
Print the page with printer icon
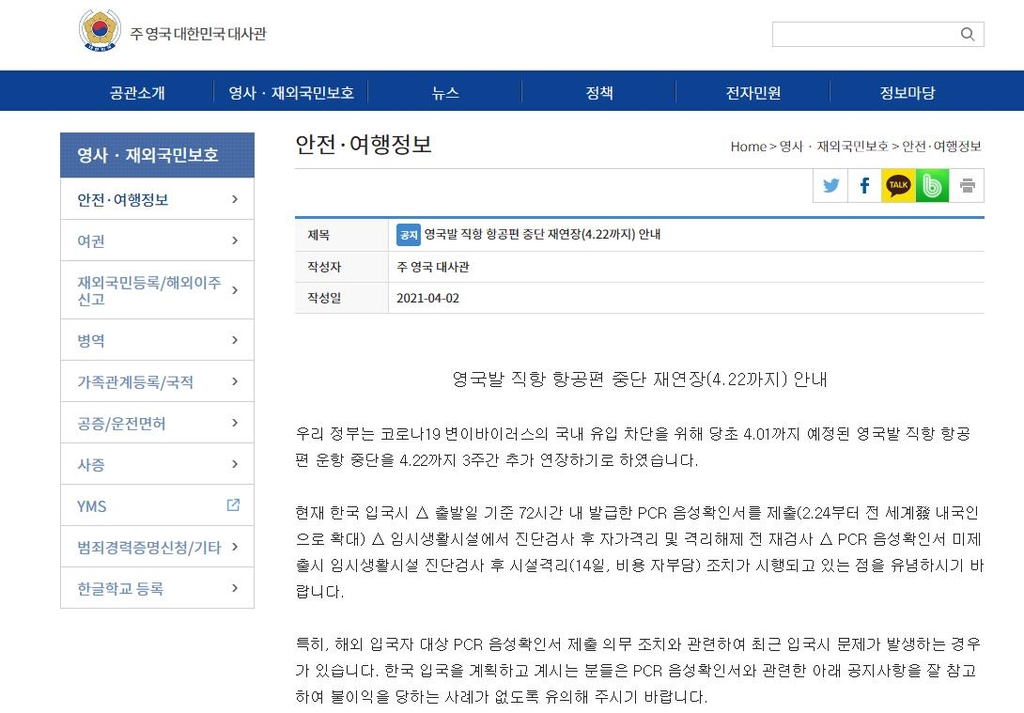(967, 185)
